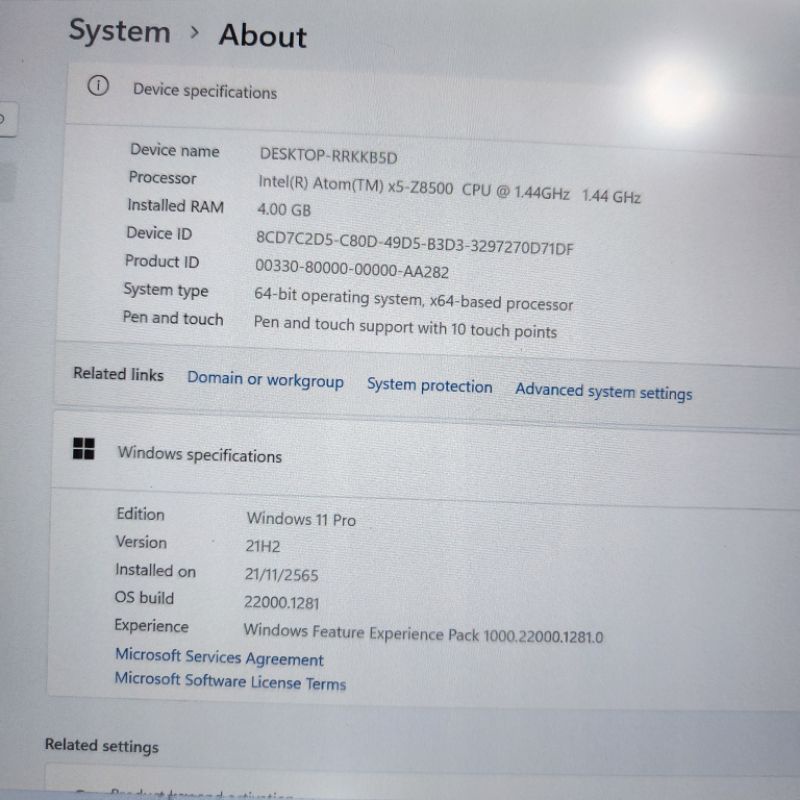Open the partially visible Product key and activation item
Screen dimensions: 800x800
[200, 793]
